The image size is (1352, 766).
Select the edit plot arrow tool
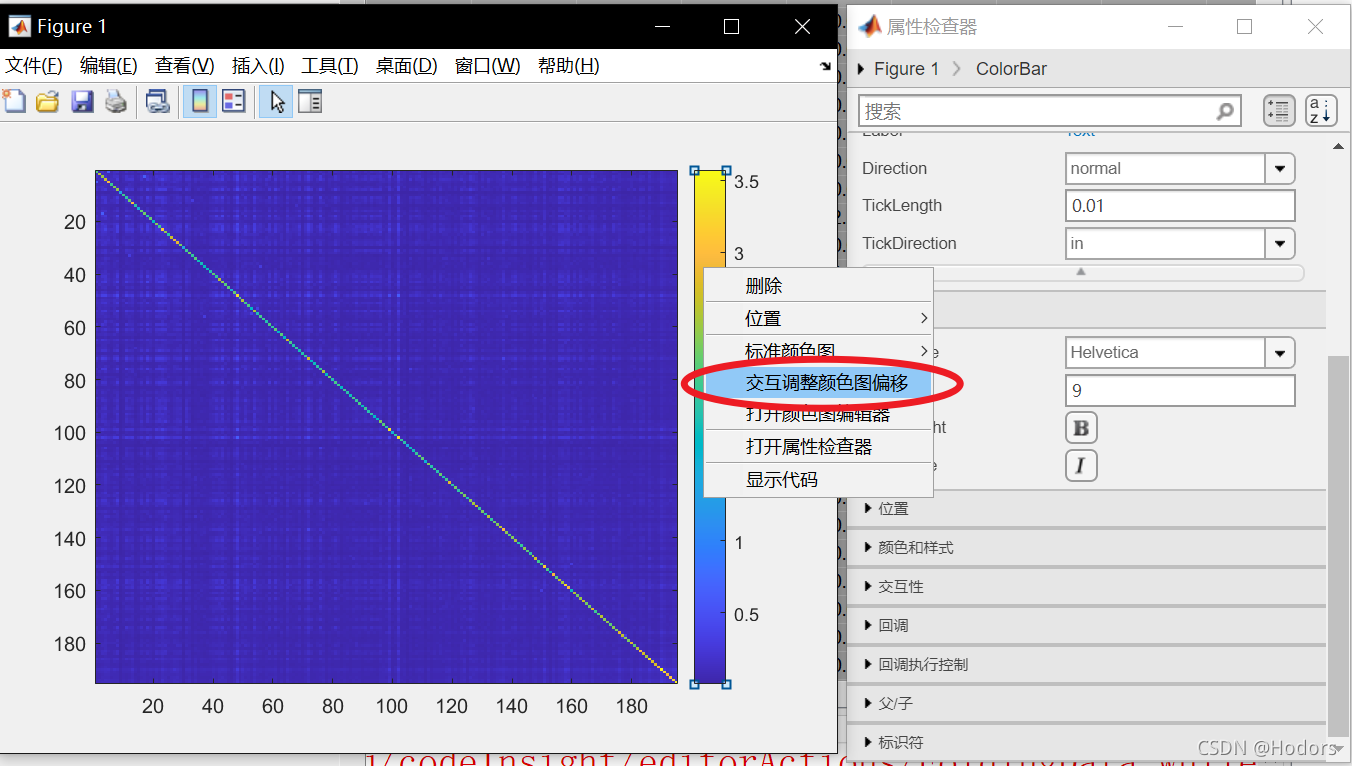(275, 100)
